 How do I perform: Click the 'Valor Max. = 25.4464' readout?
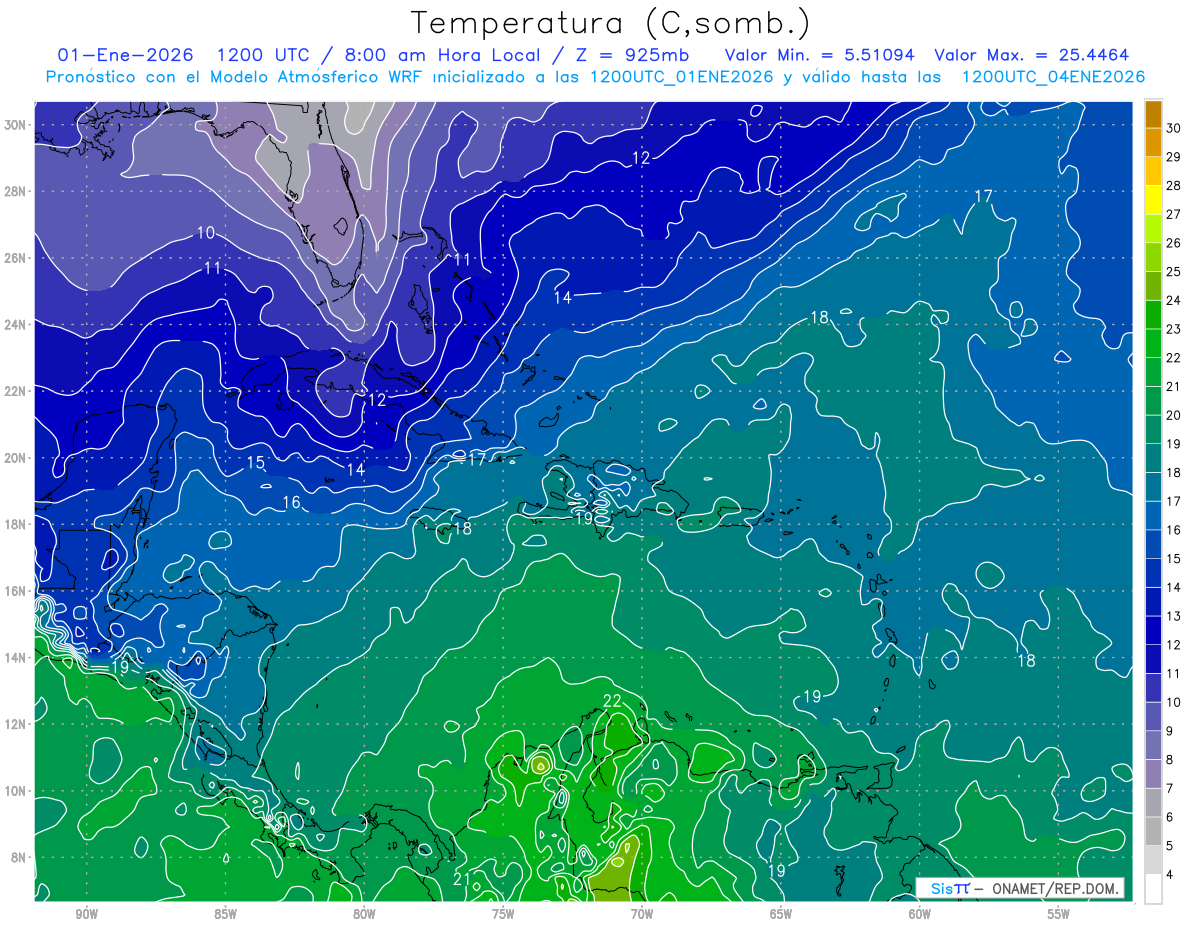pos(1031,54)
